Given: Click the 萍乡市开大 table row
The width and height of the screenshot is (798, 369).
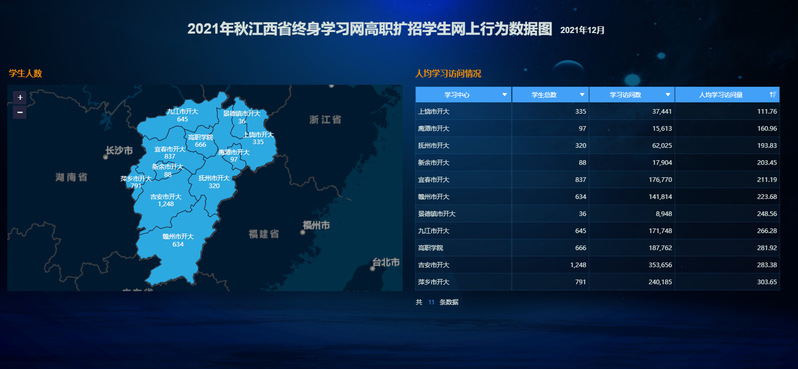Looking at the screenshot, I should click(x=597, y=282).
